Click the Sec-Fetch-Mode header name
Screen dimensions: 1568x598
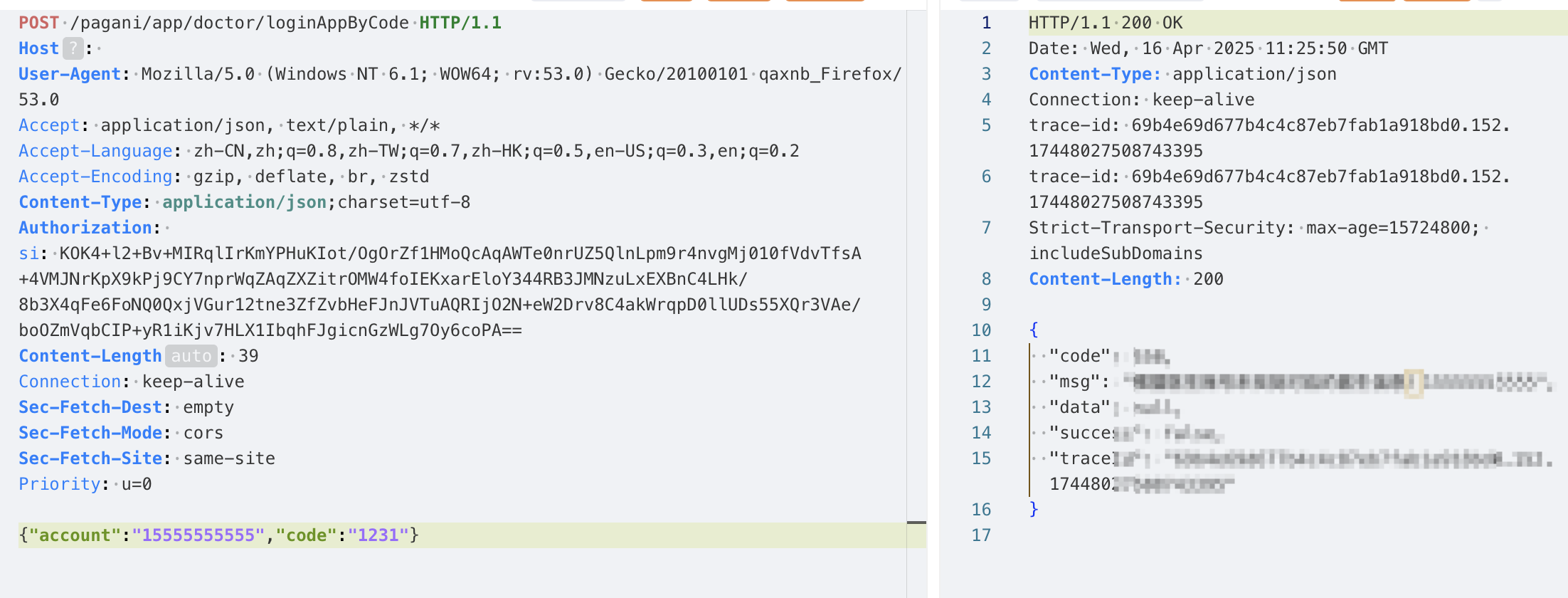(90, 433)
